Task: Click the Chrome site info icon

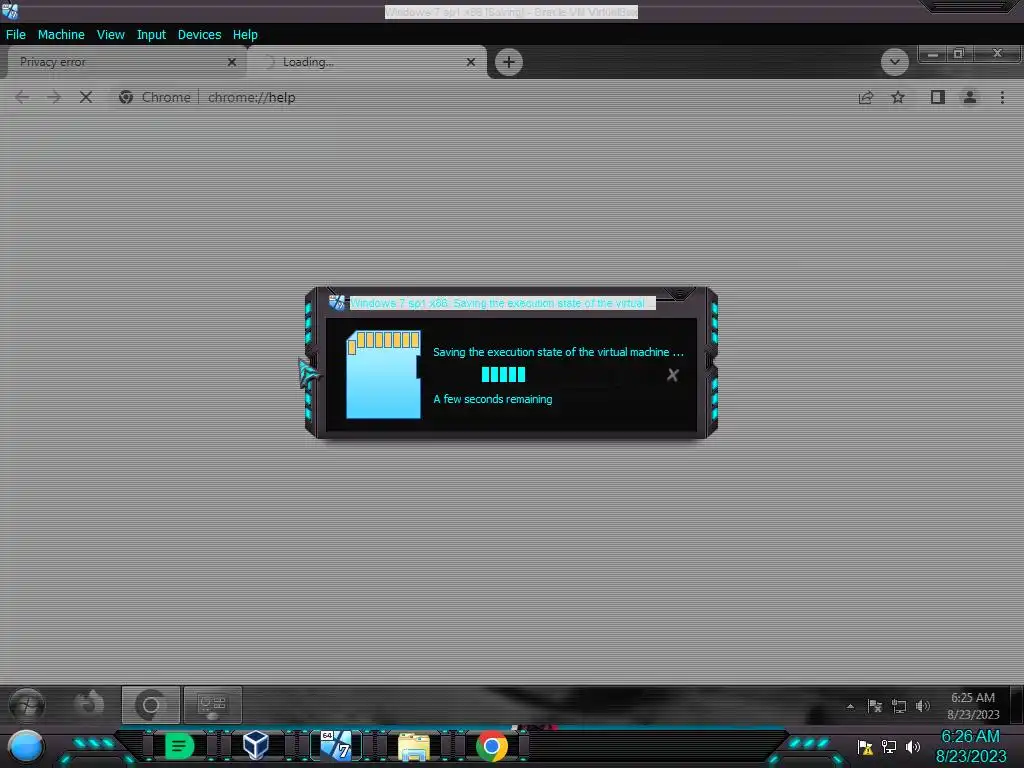Action: tap(126, 97)
